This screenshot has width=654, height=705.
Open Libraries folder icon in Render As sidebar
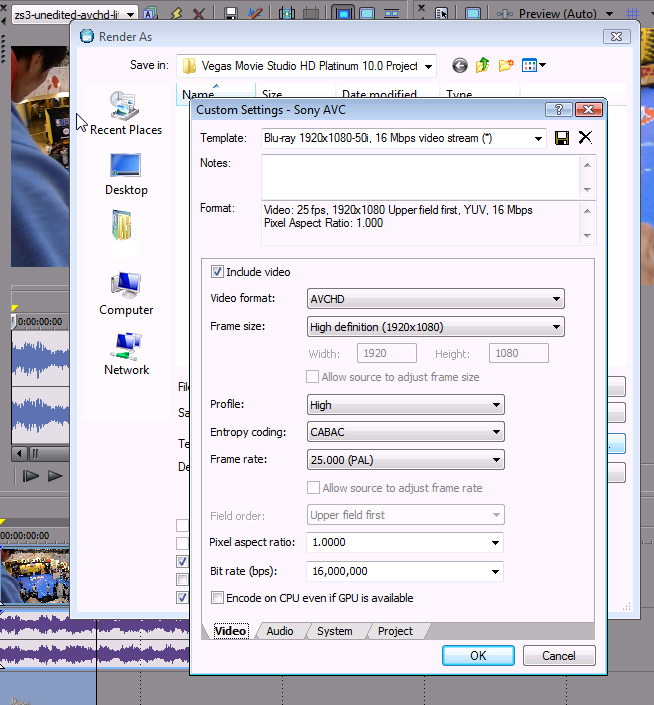pyautogui.click(x=122, y=225)
